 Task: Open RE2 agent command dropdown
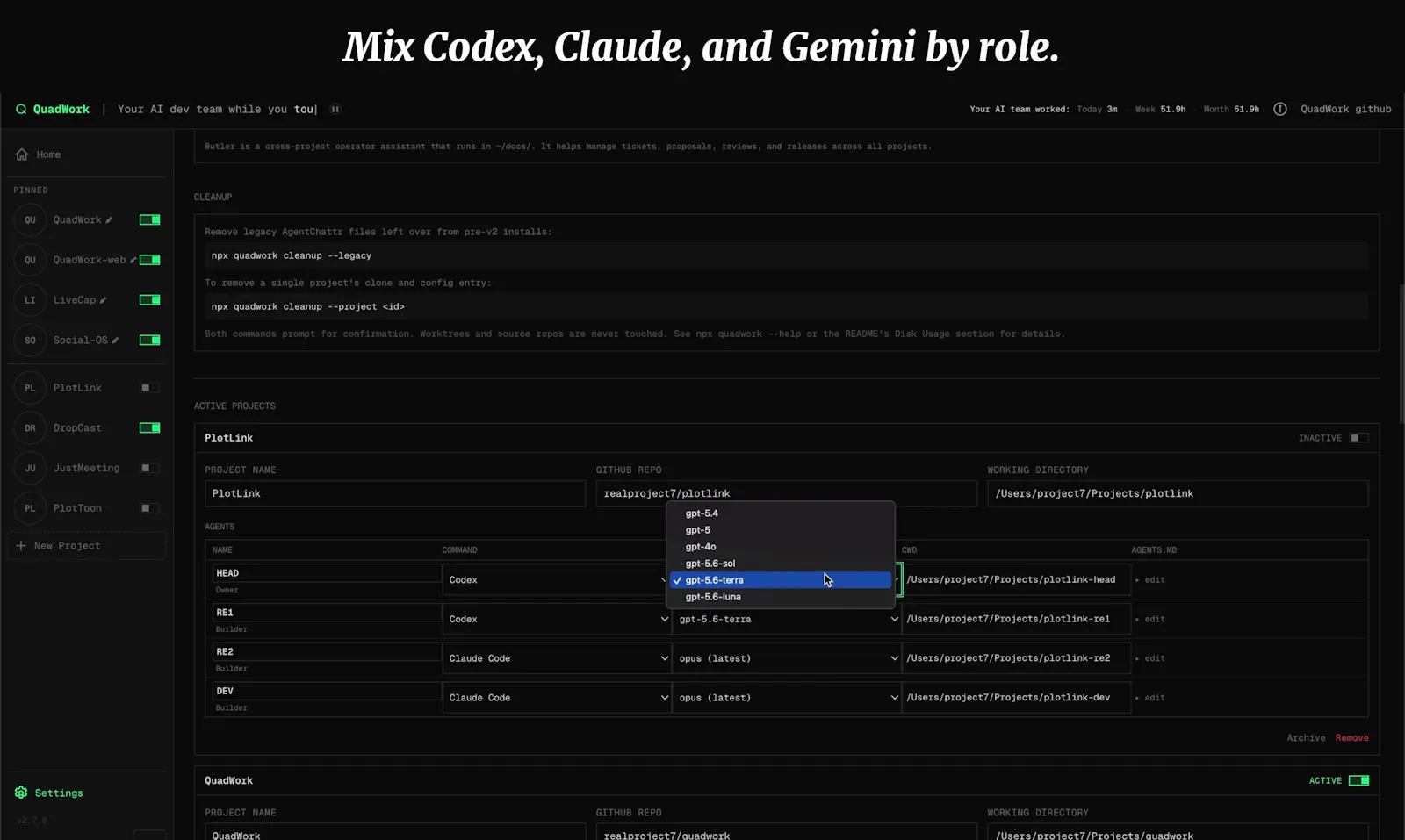point(557,658)
